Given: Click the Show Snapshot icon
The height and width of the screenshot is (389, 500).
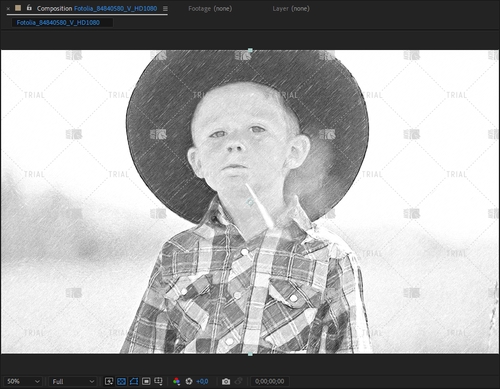Looking at the screenshot, I should tap(238, 381).
